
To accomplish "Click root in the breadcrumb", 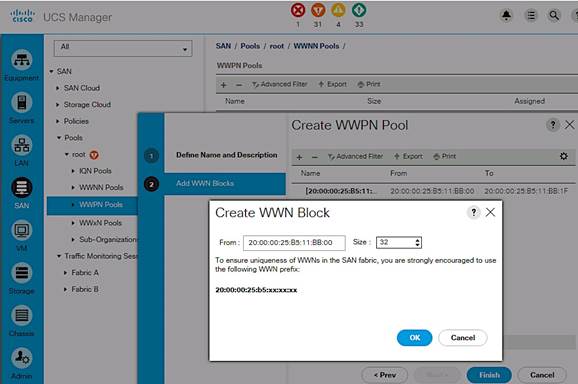I will tap(276, 46).
